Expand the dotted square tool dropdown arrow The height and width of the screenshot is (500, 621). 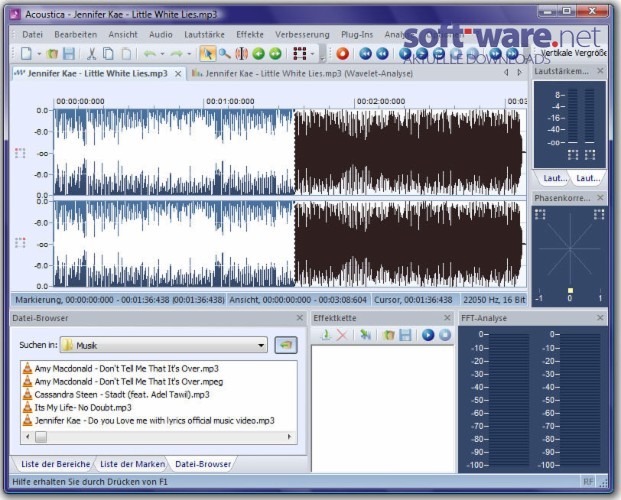coord(312,54)
